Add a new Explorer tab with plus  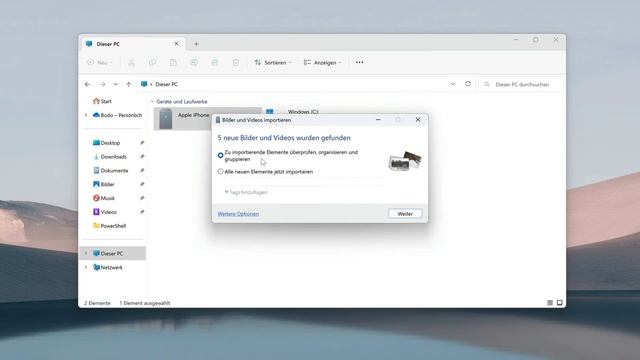pos(196,44)
